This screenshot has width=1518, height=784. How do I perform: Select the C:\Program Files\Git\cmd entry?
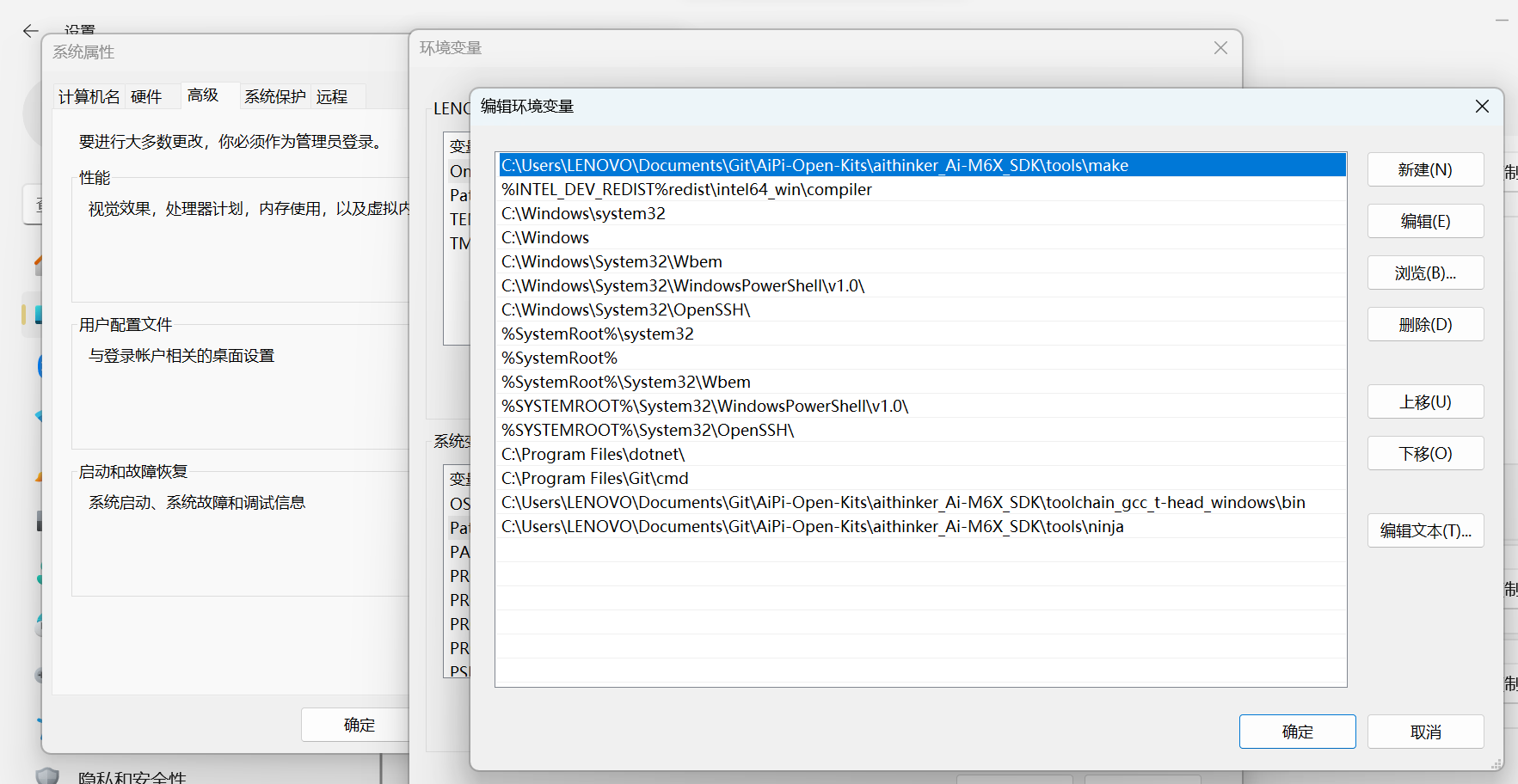point(921,478)
